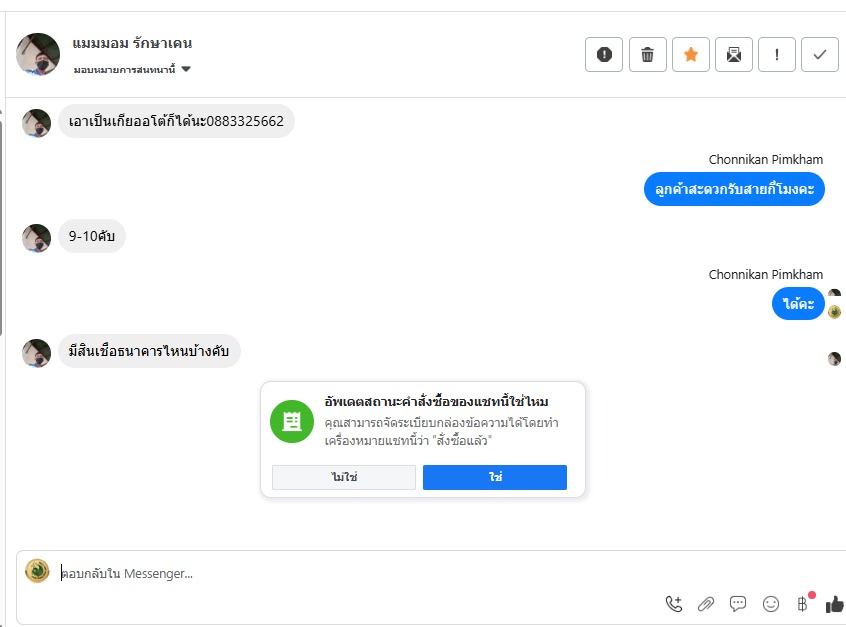The image size is (846, 627).
Task: Focus the Messenger reply text field
Action: (x=350, y=573)
